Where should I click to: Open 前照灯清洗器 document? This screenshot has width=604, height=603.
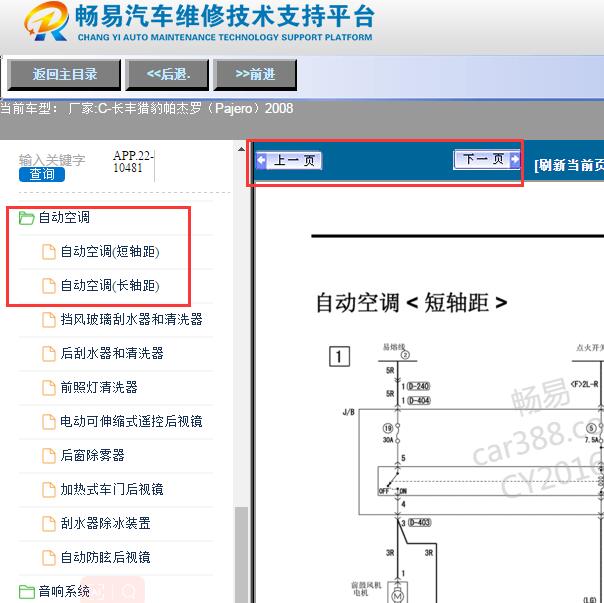(x=99, y=387)
